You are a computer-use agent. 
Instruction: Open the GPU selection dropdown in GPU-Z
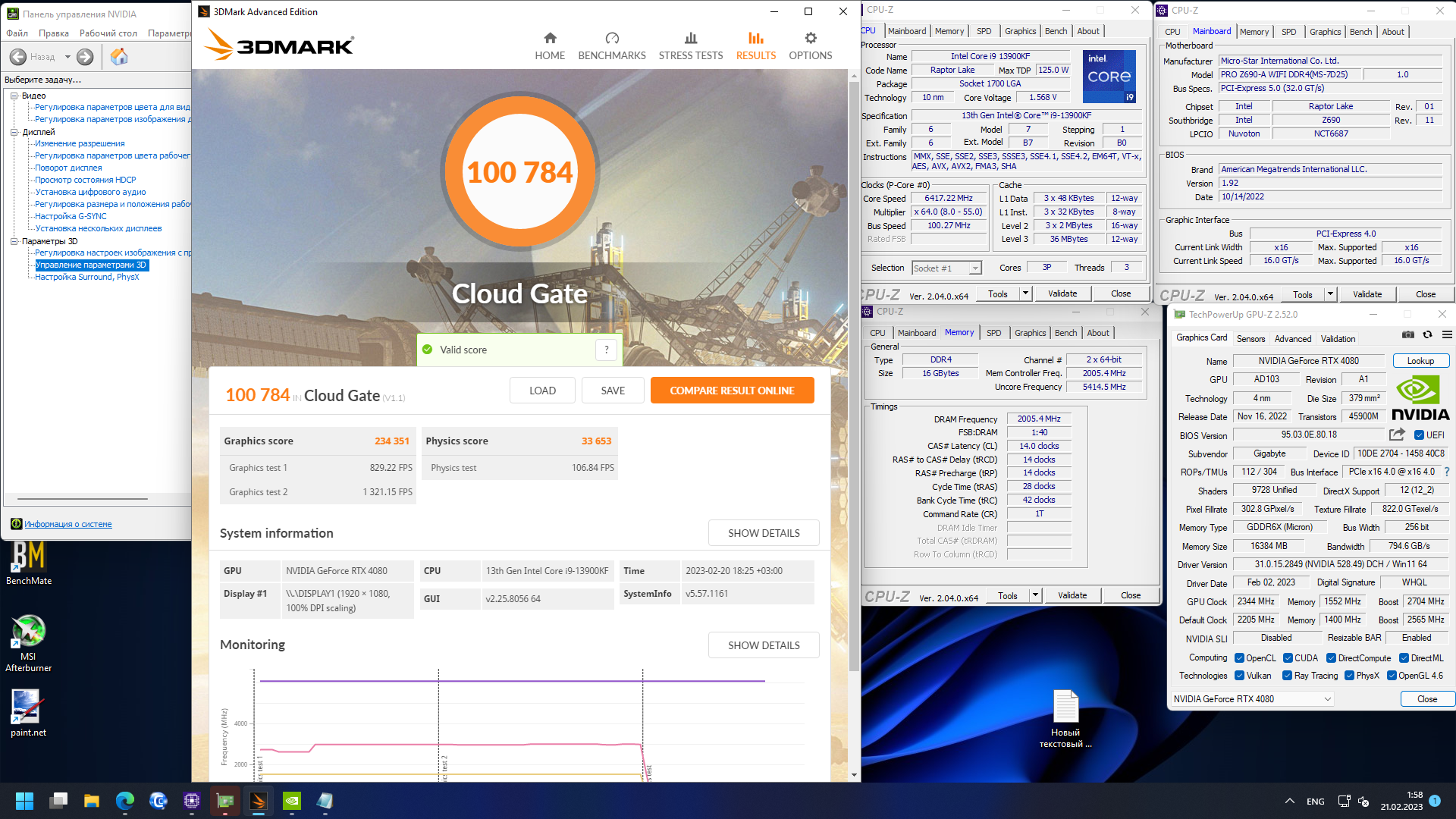coord(1252,699)
